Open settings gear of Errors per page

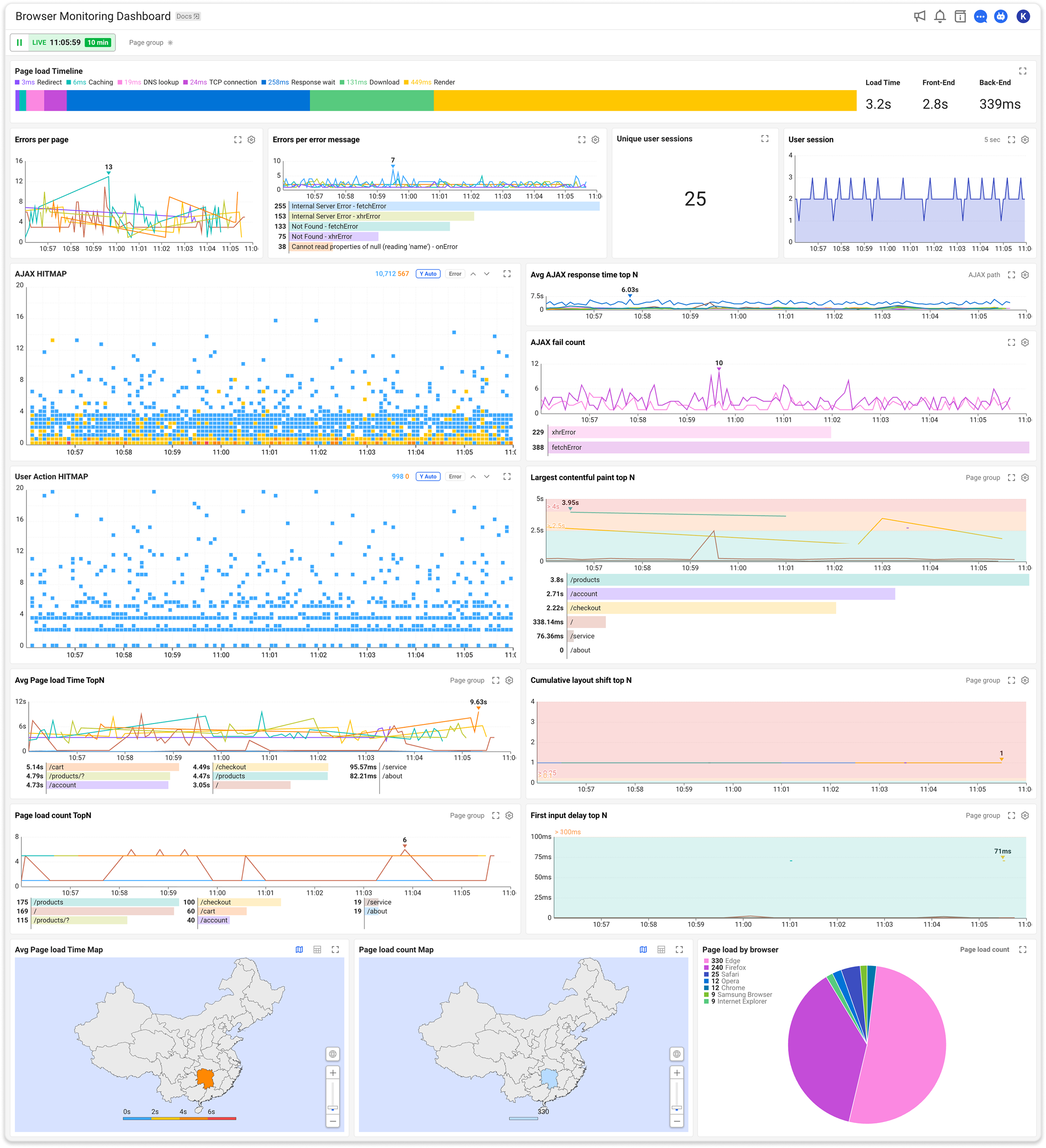pos(251,140)
